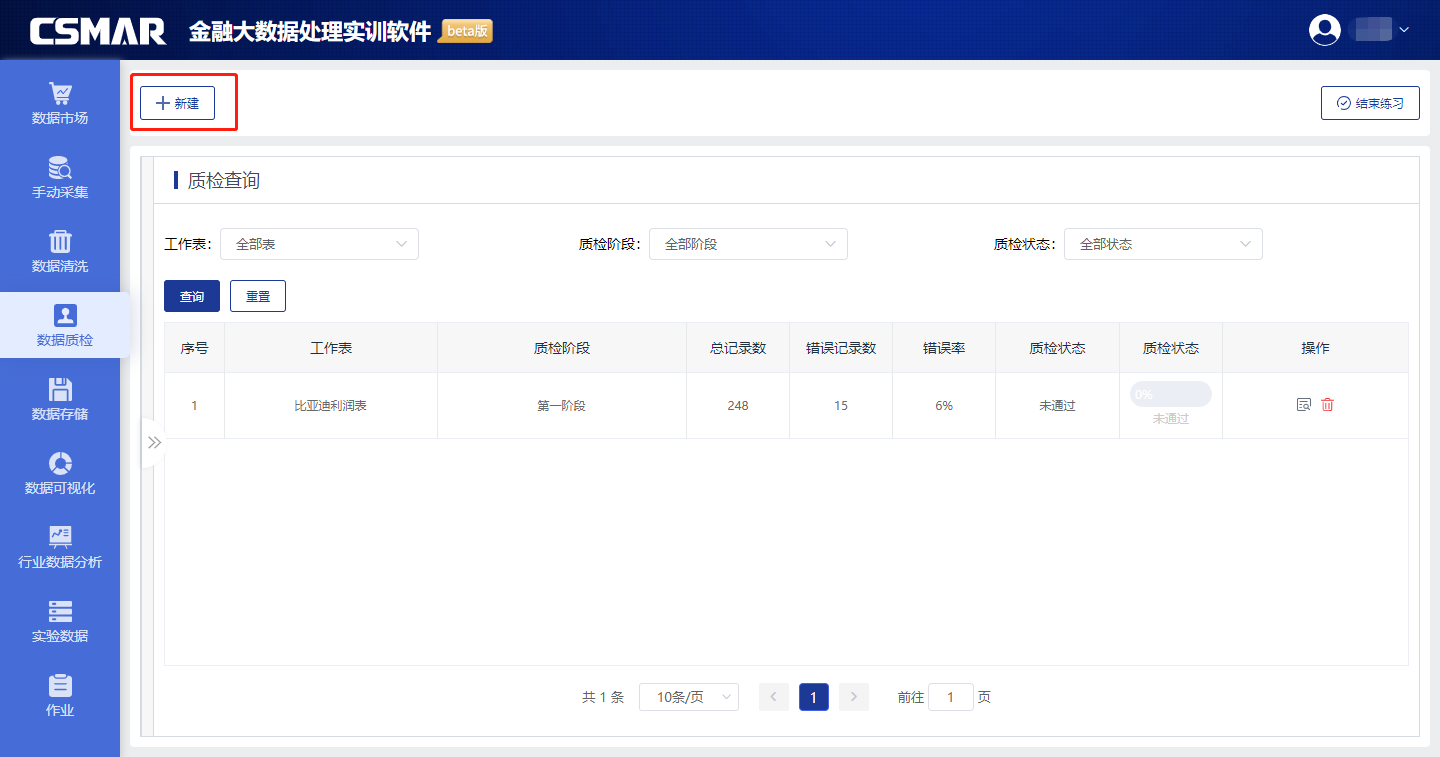Open the 数据市场 shopping cart icon

60,94
